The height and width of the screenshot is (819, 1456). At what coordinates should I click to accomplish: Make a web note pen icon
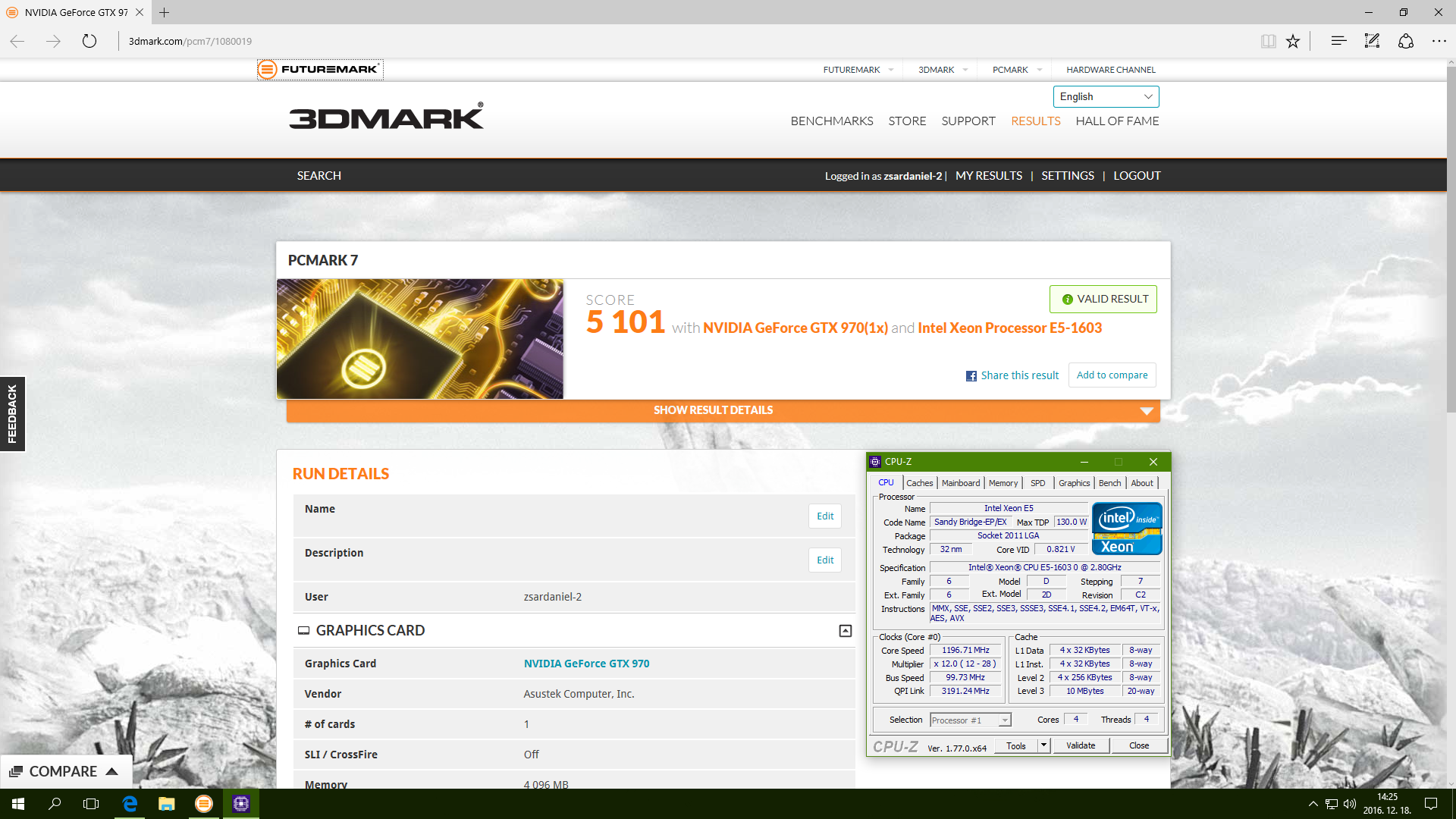[x=1372, y=41]
